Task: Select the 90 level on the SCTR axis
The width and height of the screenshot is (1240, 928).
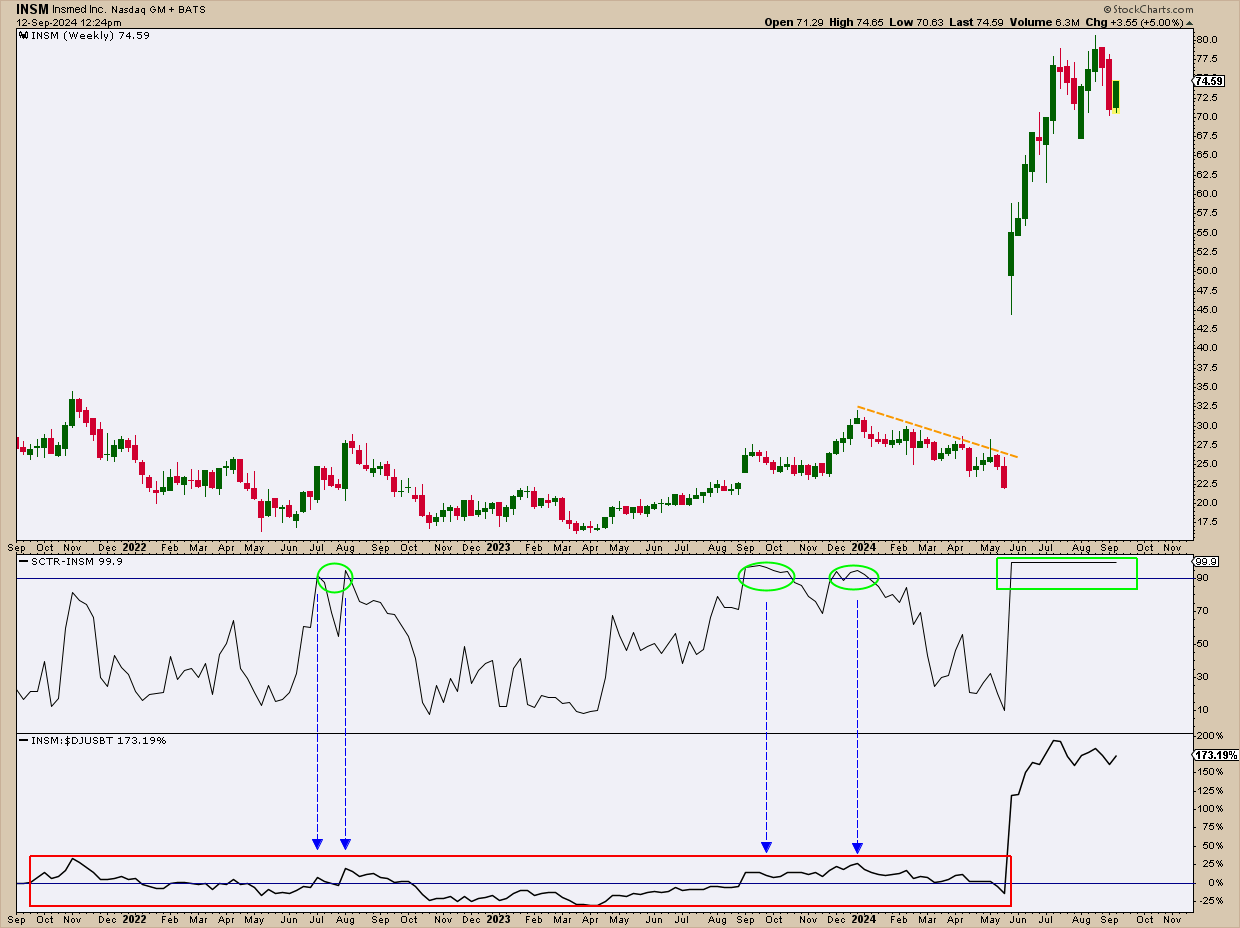Action: [x=1202, y=579]
